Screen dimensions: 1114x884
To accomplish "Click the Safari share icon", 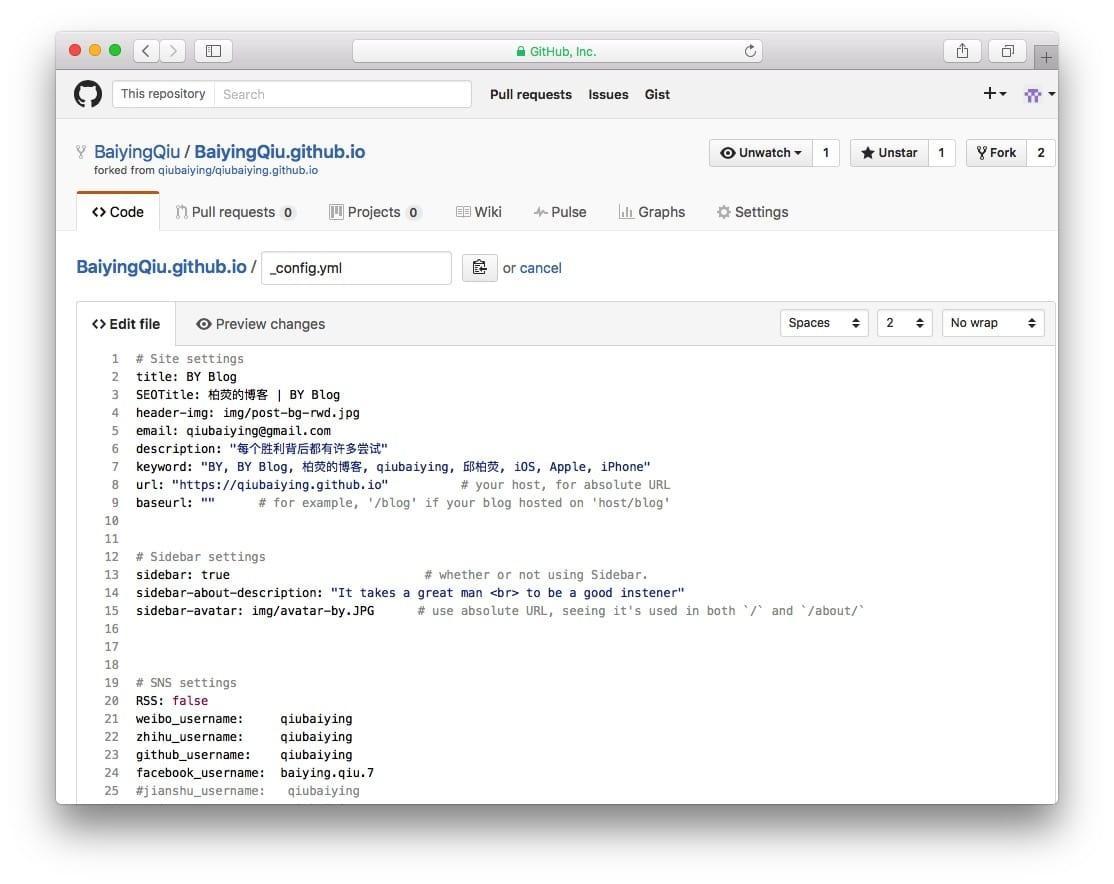I will coord(962,51).
